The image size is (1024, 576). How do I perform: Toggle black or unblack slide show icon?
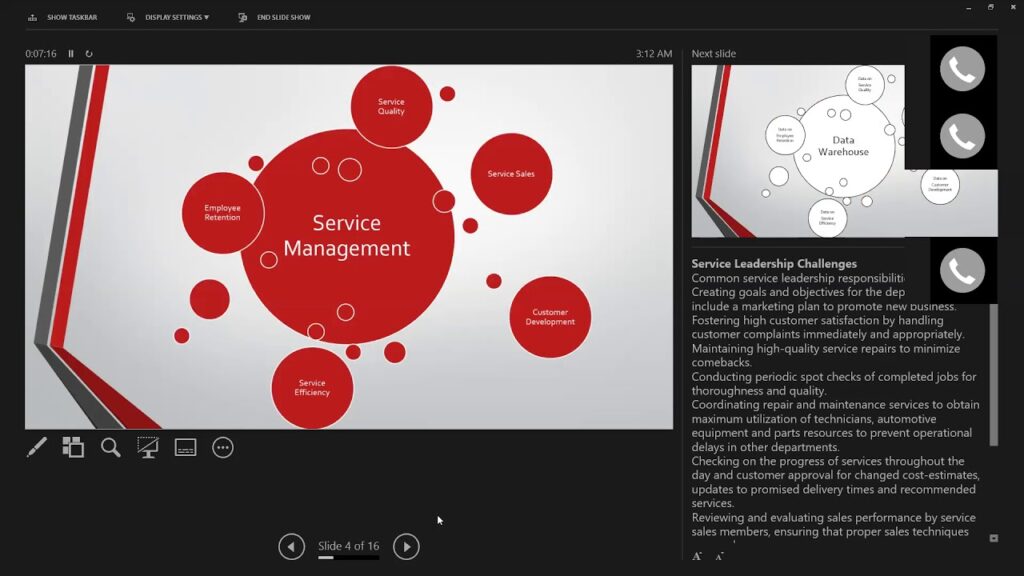[x=148, y=447]
